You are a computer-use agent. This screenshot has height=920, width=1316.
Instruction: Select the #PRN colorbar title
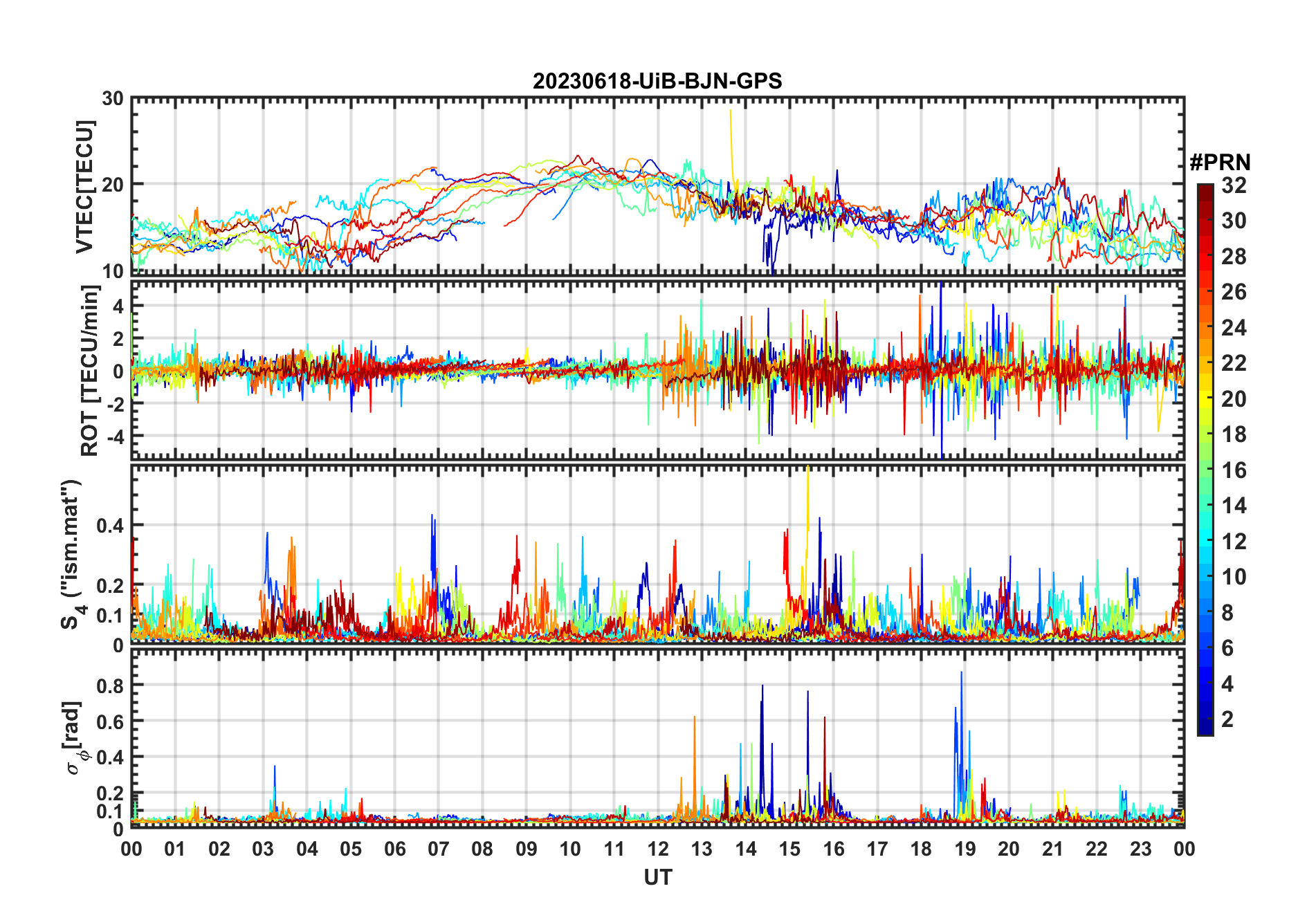click(1220, 163)
